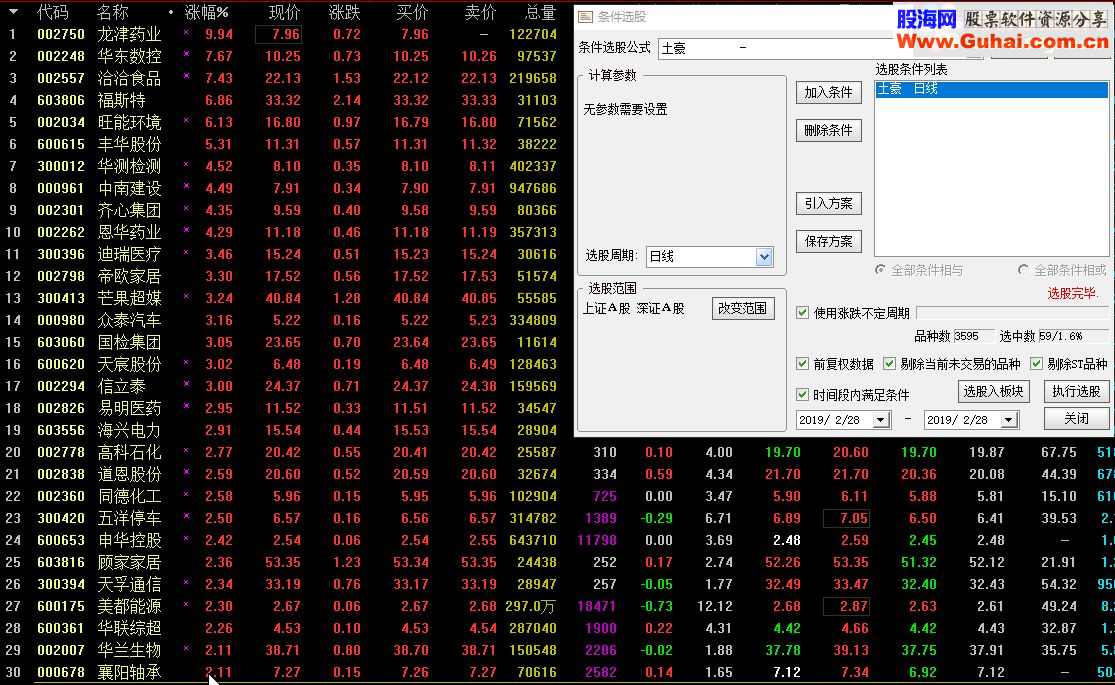Select 土豪 日线 in condition list
The width and height of the screenshot is (1115, 685).
[x=991, y=89]
